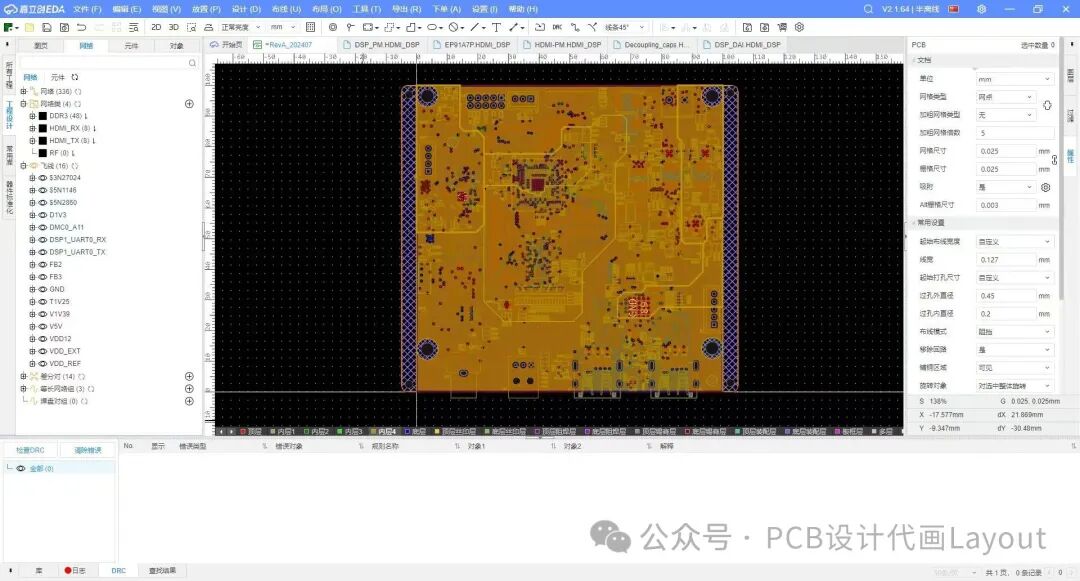The width and height of the screenshot is (1080, 581).
Task: Open the 文件 (F) menu
Action: [87, 9]
